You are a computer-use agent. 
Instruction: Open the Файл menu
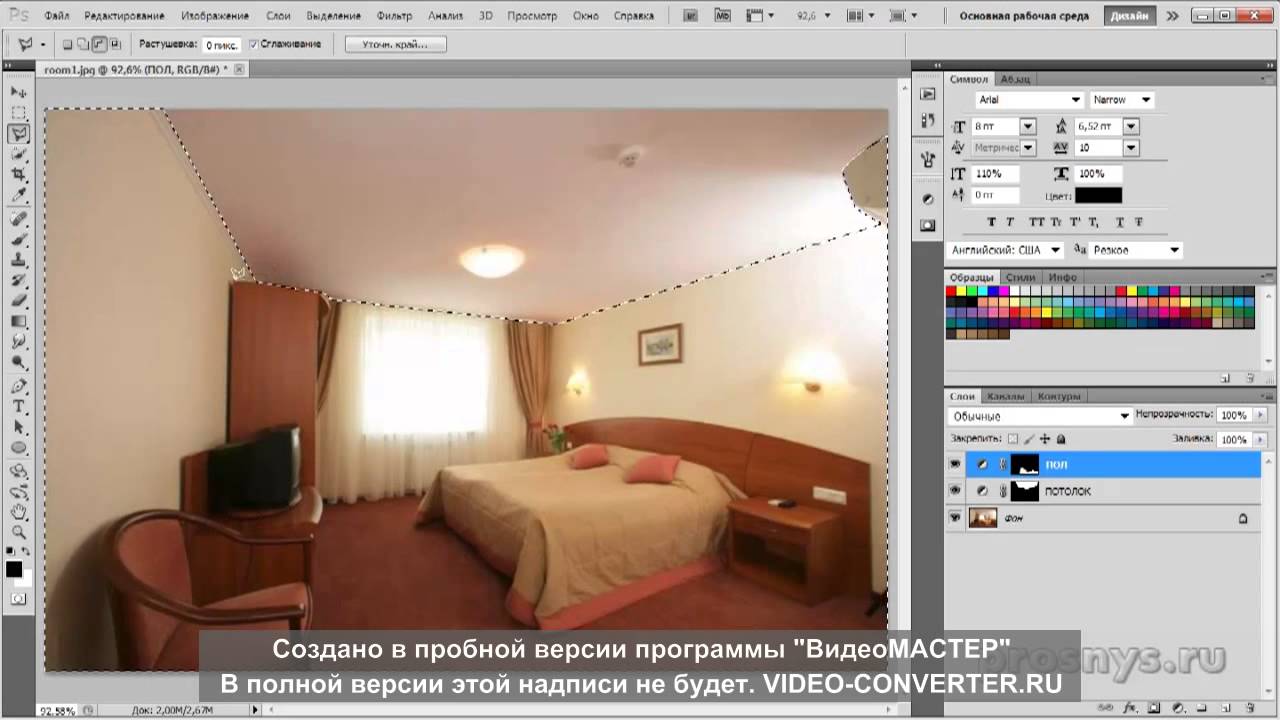pyautogui.click(x=57, y=16)
